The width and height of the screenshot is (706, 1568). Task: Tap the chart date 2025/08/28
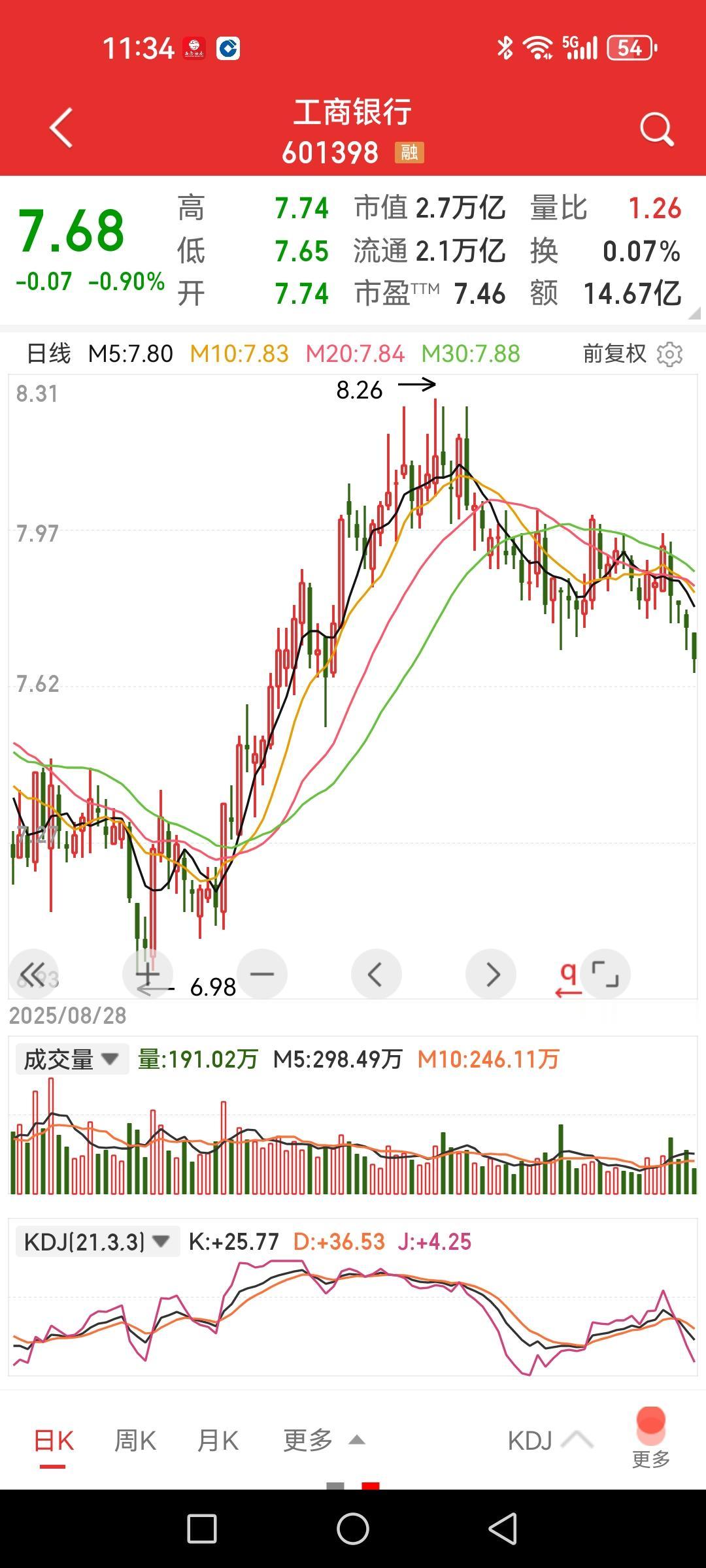[67, 1016]
